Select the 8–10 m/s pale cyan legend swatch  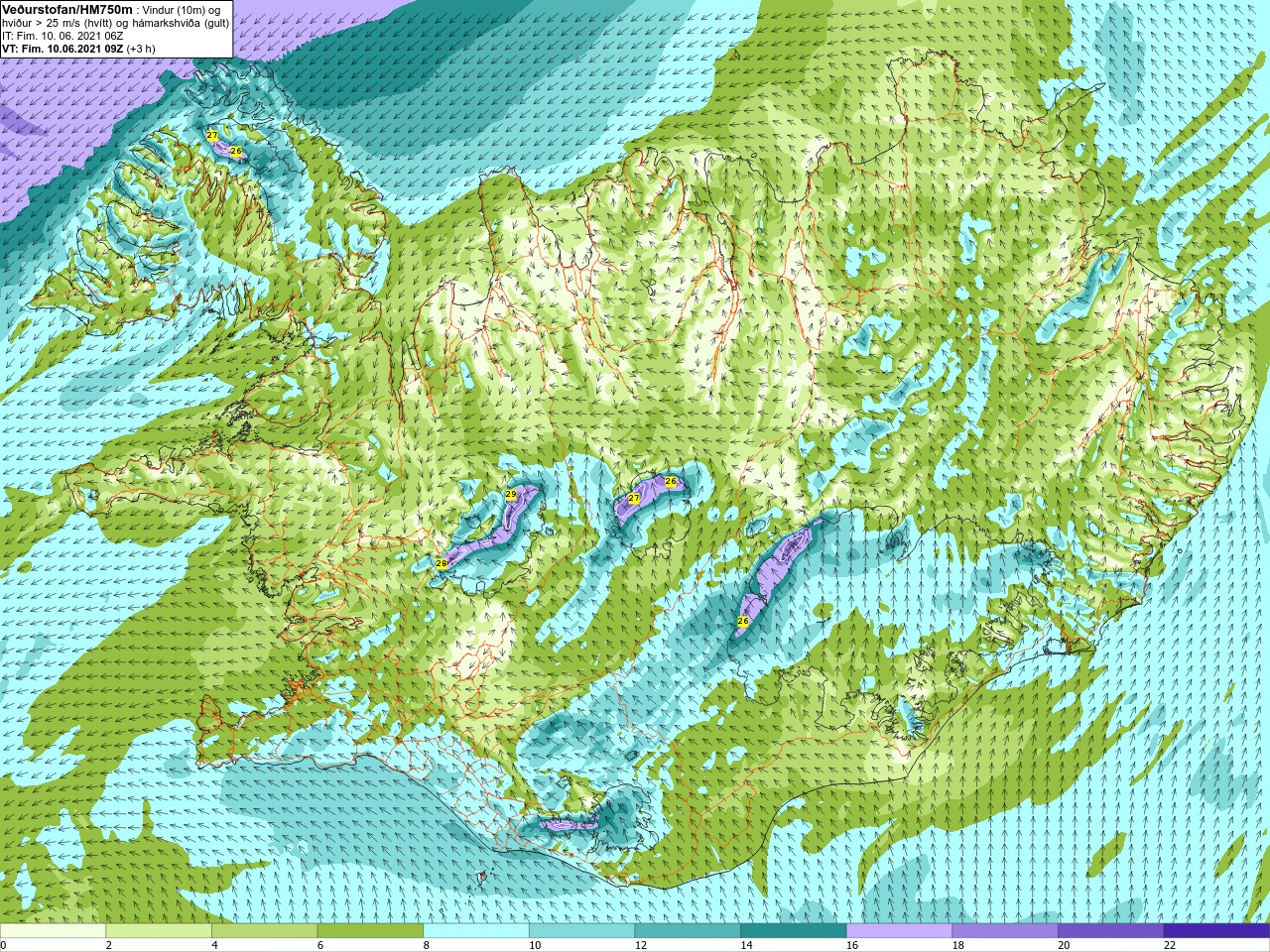476,931
